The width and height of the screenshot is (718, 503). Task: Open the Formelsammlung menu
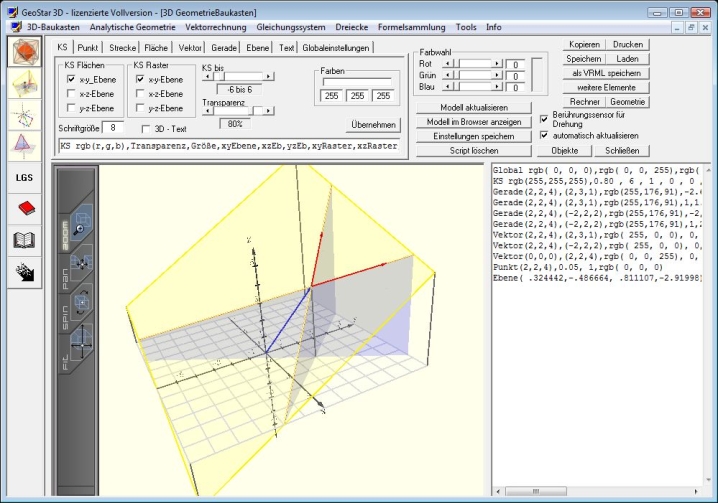pos(412,27)
